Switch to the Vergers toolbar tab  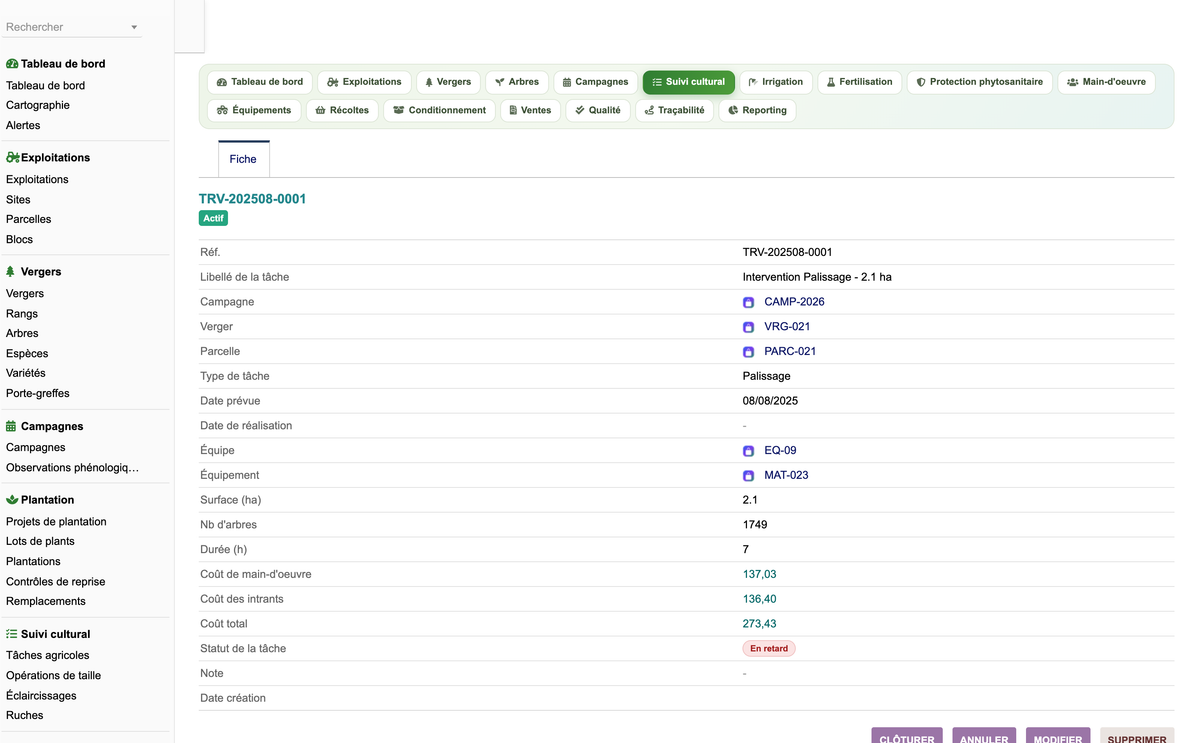[448, 82]
